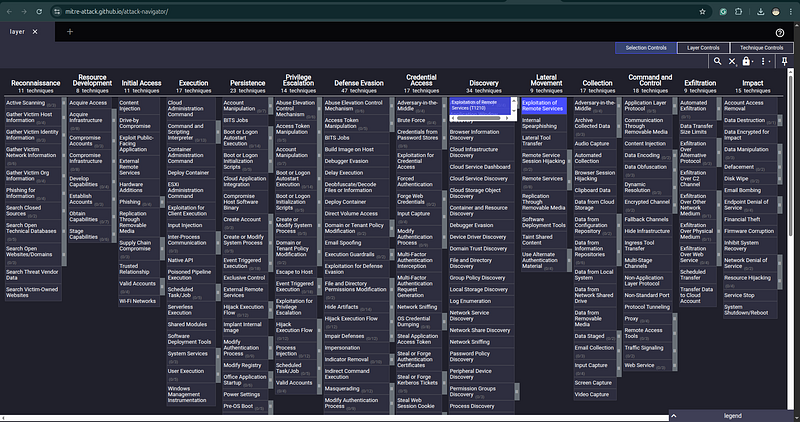This screenshot has width=800, height=422.
Task: Open the three-dot selection options dropdown
Action: point(765,61)
